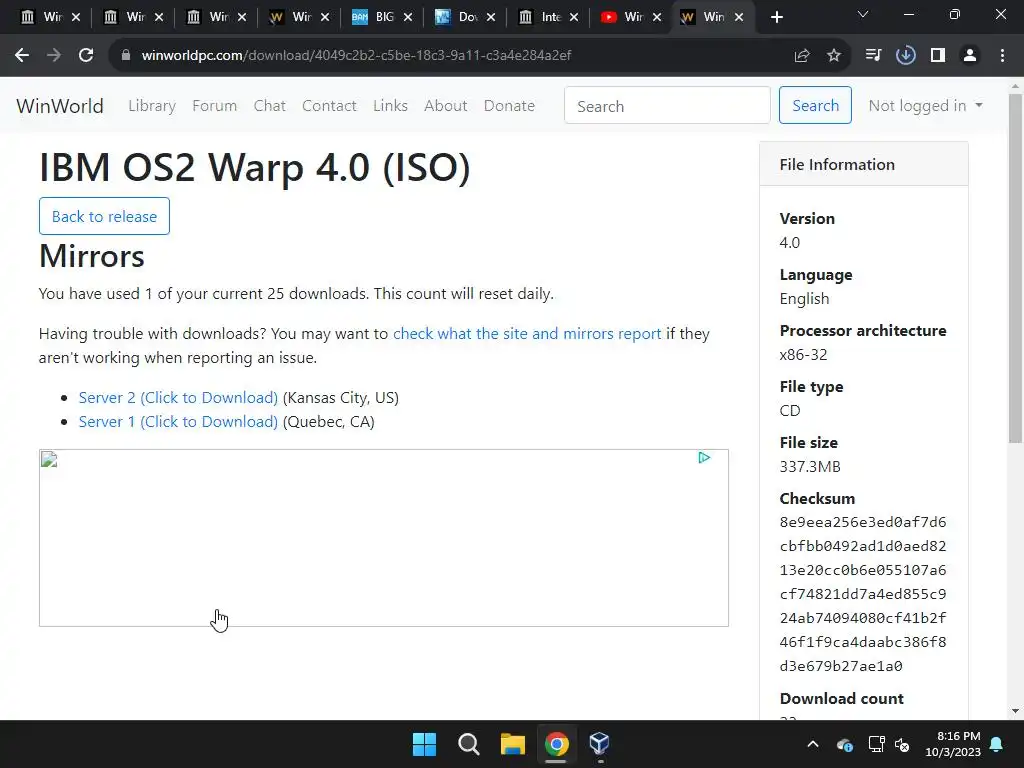Expand the Not logged in dropdown

click(x=925, y=106)
